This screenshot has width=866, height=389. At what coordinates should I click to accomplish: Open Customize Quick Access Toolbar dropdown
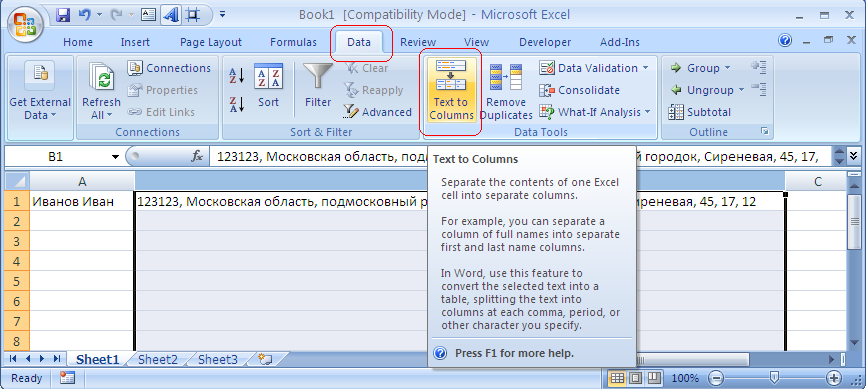222,15
